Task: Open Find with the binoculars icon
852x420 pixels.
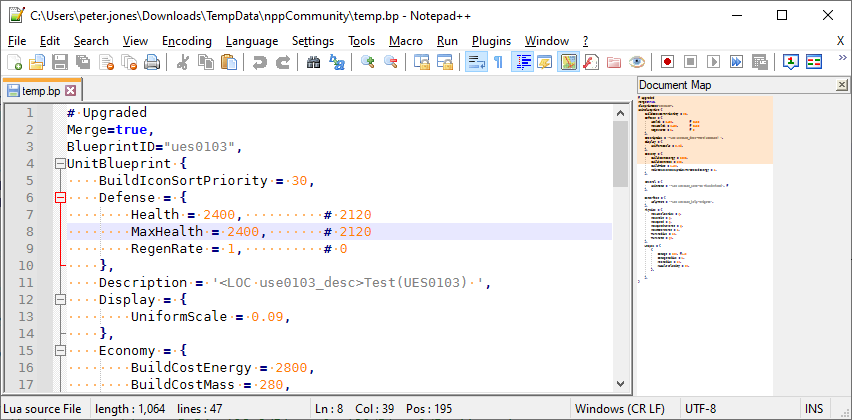Action: click(x=314, y=62)
